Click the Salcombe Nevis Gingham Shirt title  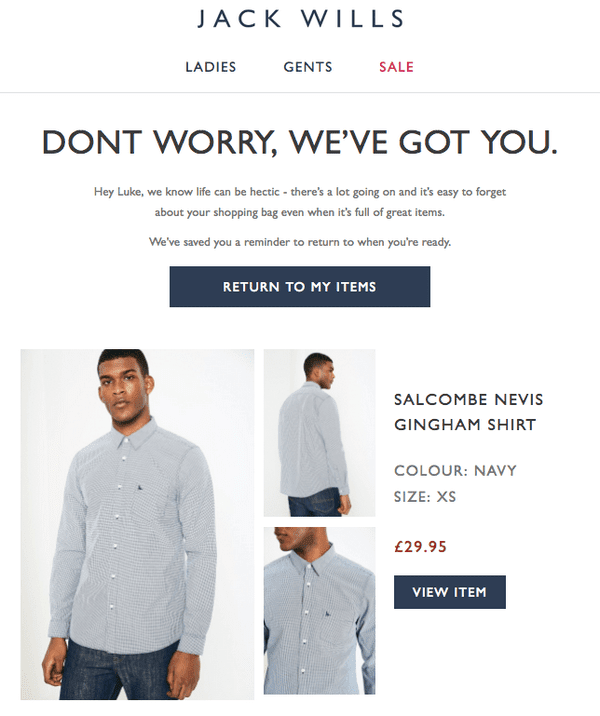[x=468, y=412]
